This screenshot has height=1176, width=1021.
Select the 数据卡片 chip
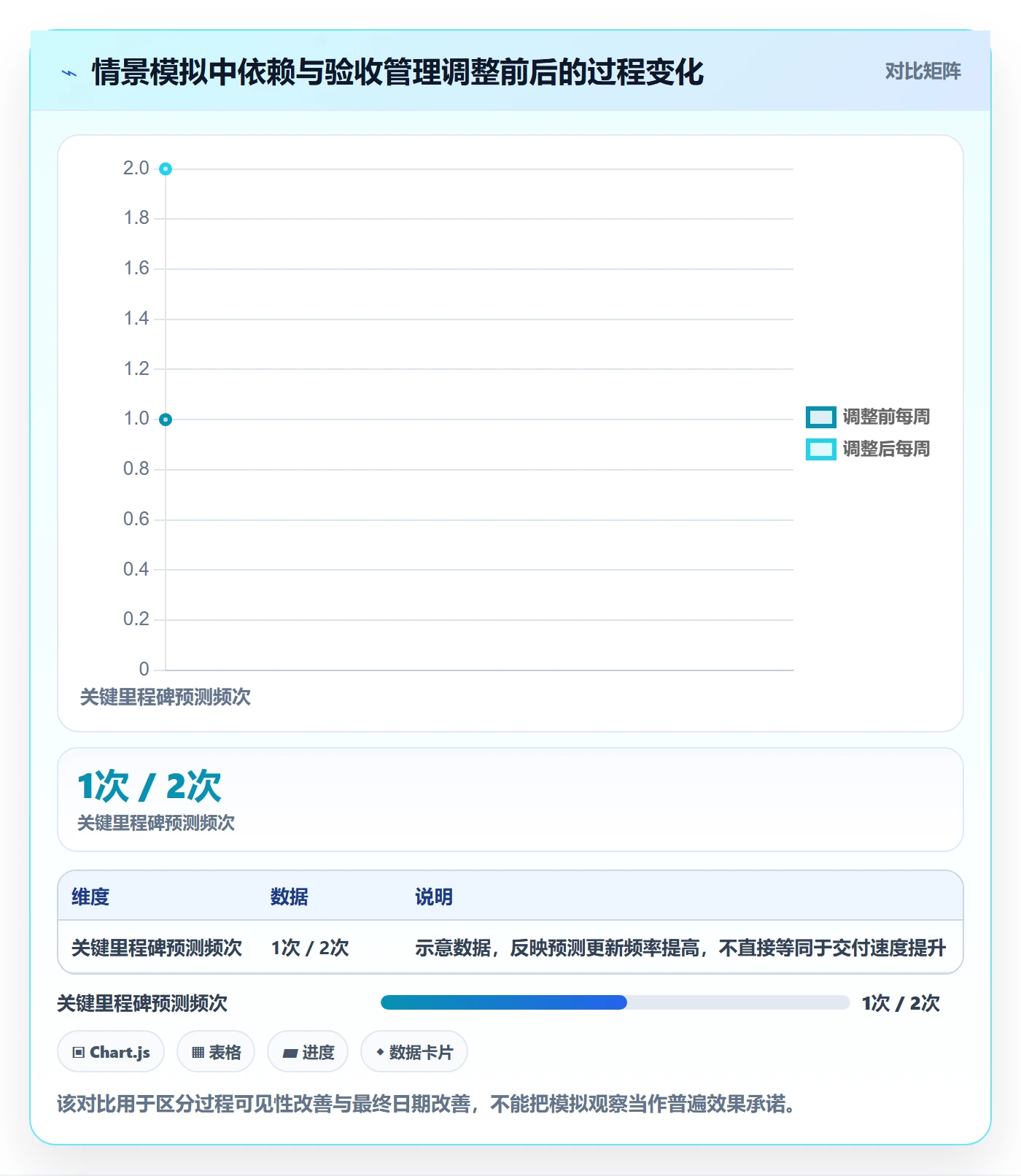point(414,1052)
